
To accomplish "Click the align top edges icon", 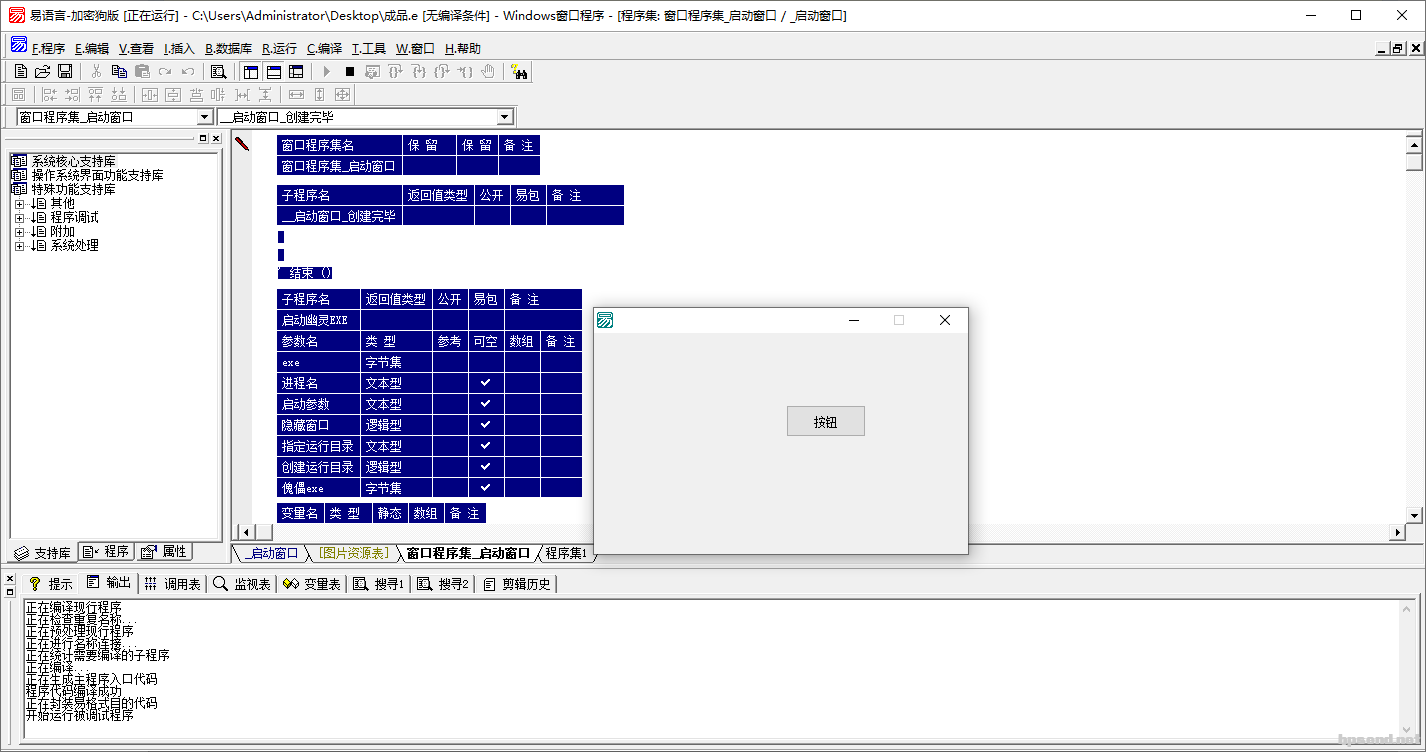I will pos(95,94).
